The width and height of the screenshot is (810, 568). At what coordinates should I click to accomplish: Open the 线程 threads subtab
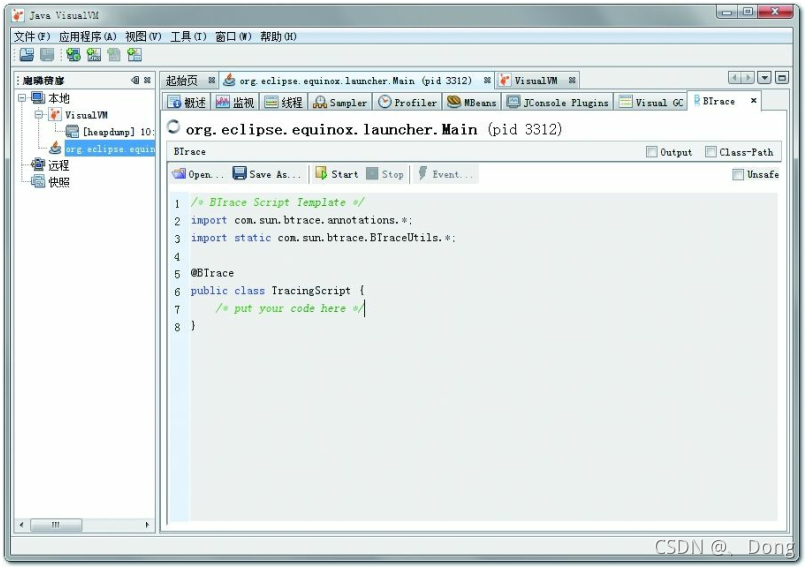284,102
